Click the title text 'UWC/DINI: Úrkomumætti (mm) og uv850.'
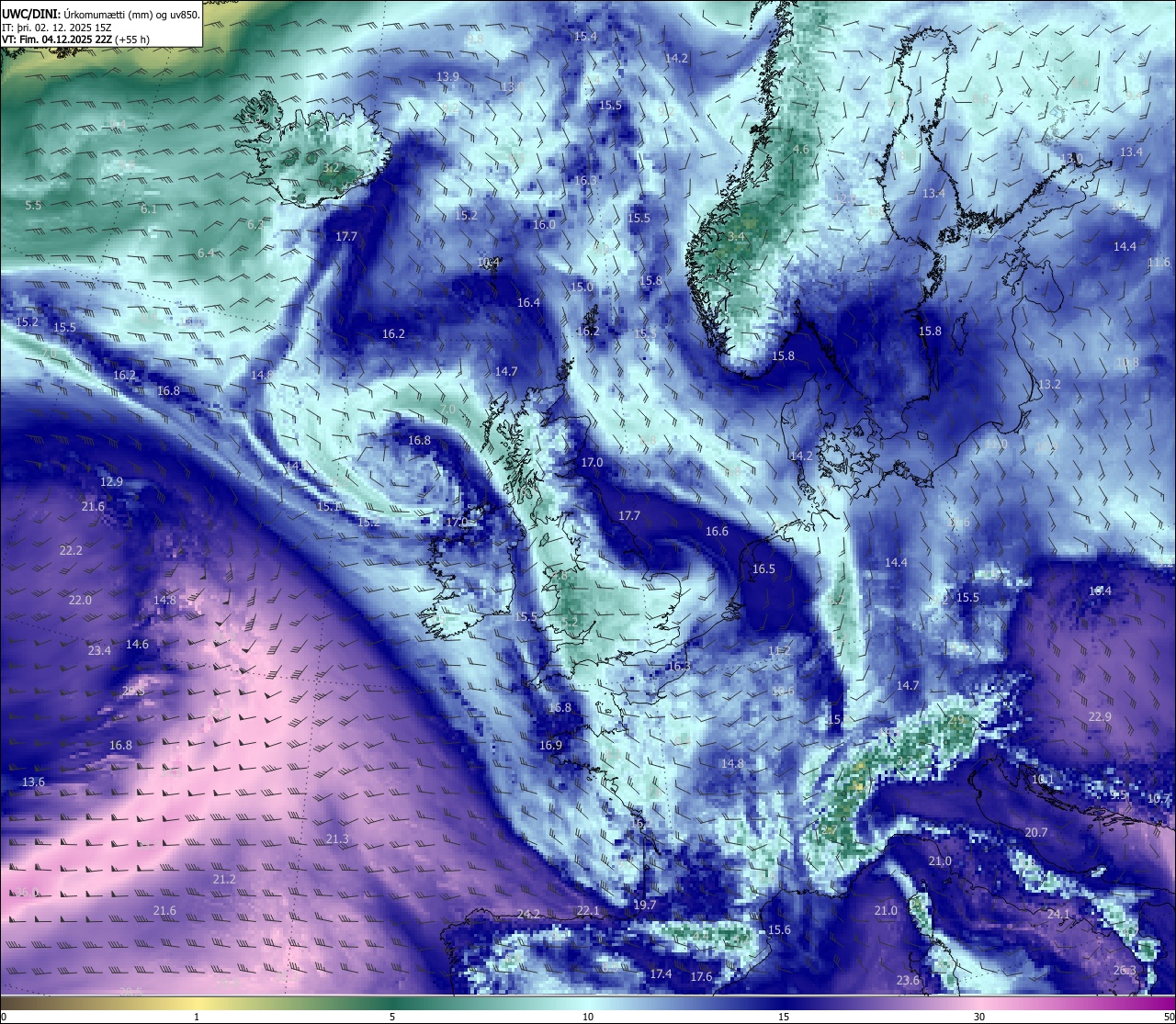Viewport: 1176px width, 1024px height. tap(101, 14)
